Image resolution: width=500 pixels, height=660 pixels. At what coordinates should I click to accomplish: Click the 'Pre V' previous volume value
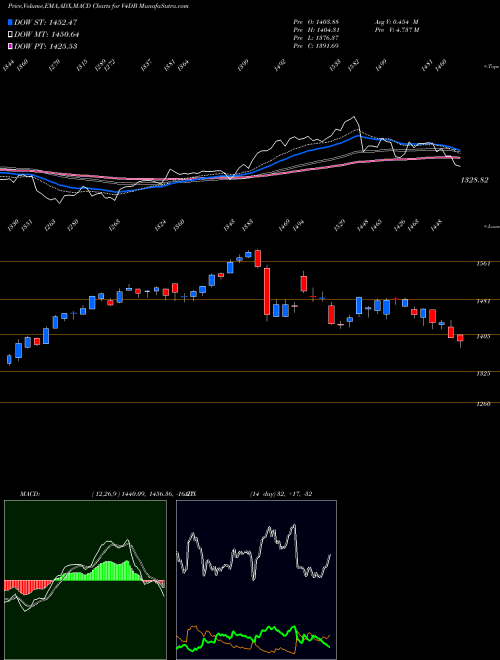tap(396, 30)
